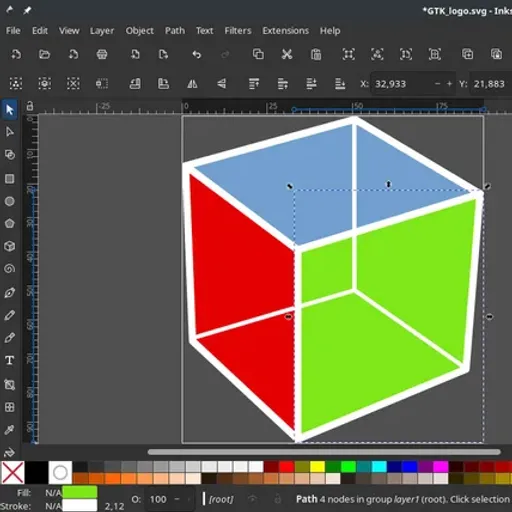Image resolution: width=512 pixels, height=512 pixels.
Task: Zoom to fit selection
Action: [348, 54]
